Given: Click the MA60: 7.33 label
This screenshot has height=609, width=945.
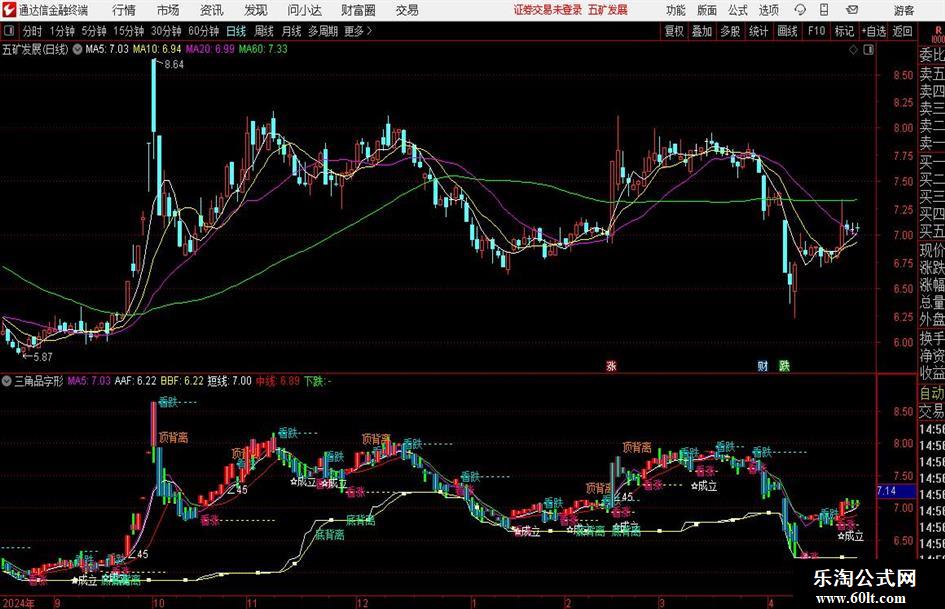Looking at the screenshot, I should click(x=263, y=49).
